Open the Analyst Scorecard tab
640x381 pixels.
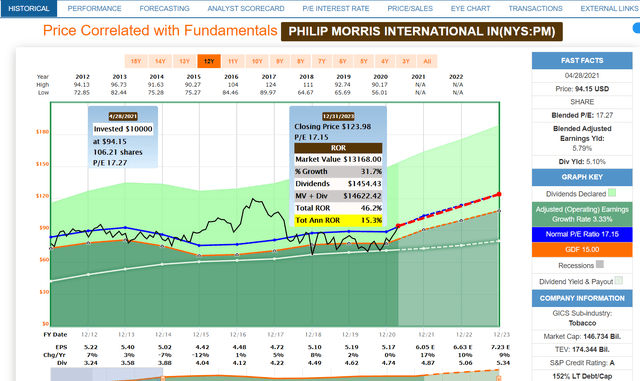pyautogui.click(x=246, y=9)
